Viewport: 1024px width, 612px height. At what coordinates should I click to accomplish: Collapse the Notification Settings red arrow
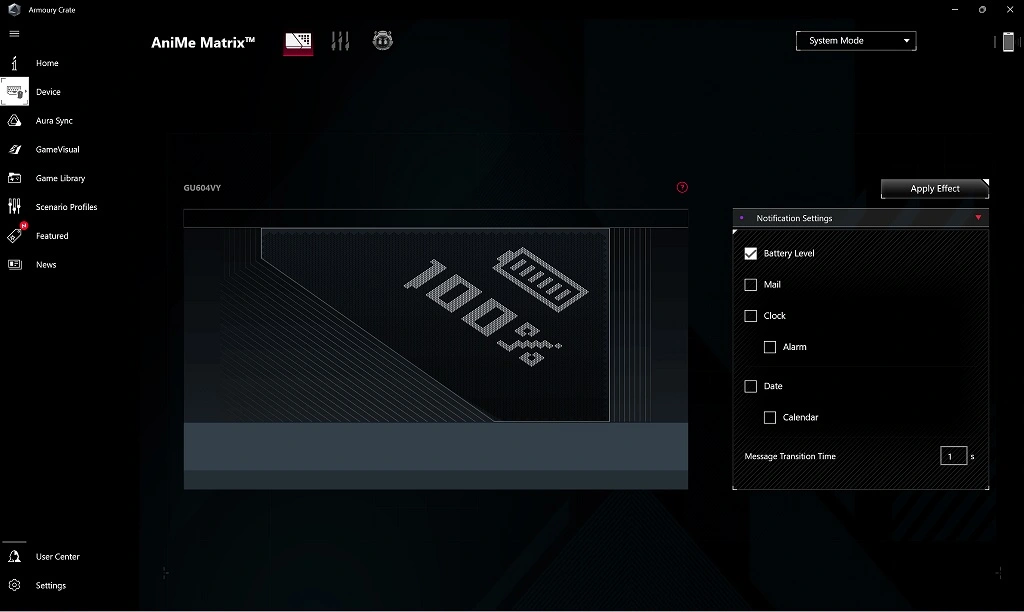(978, 217)
